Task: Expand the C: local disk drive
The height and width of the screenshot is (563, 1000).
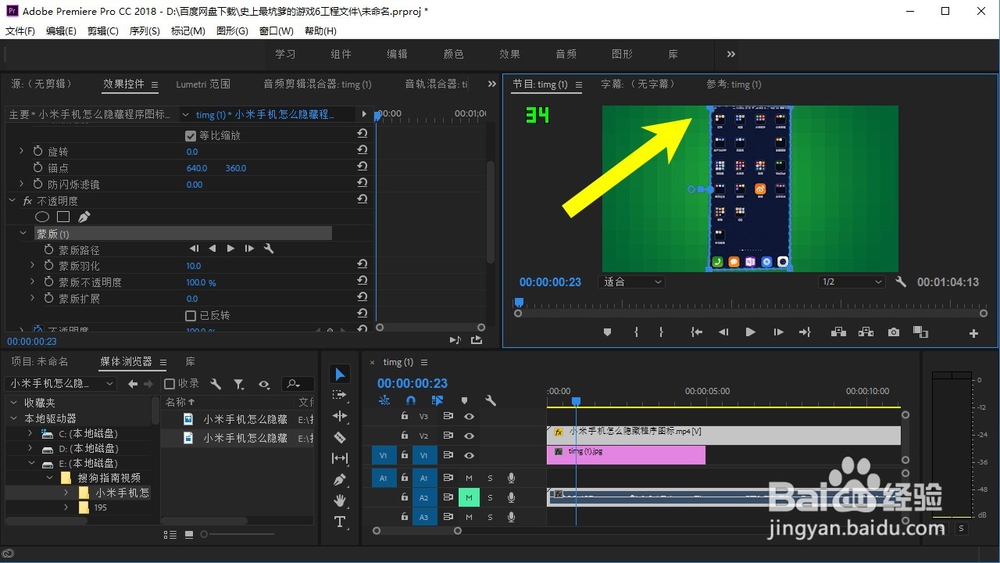Action: pyautogui.click(x=30, y=434)
